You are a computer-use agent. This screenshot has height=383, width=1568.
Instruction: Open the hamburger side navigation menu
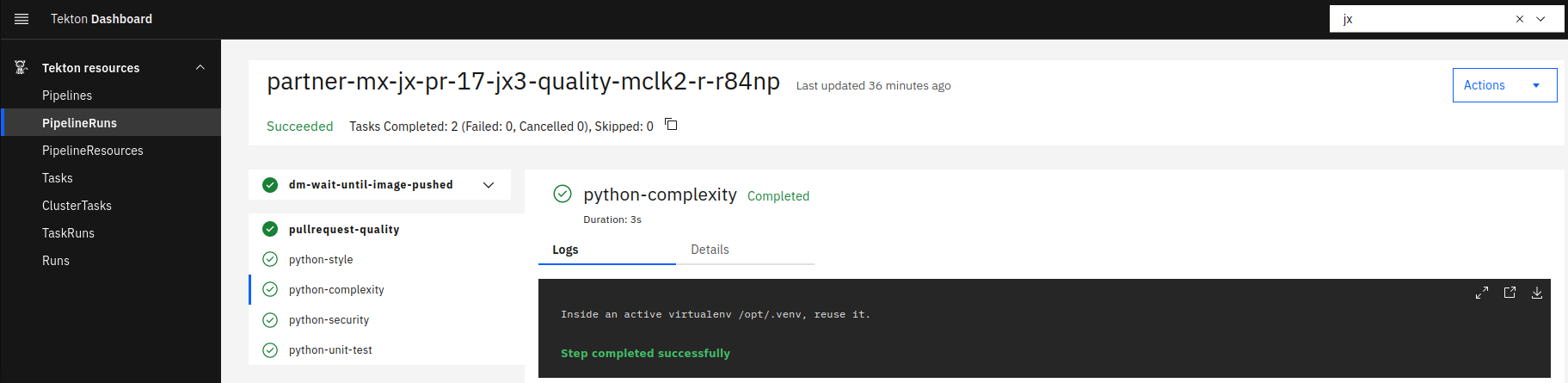[22, 19]
